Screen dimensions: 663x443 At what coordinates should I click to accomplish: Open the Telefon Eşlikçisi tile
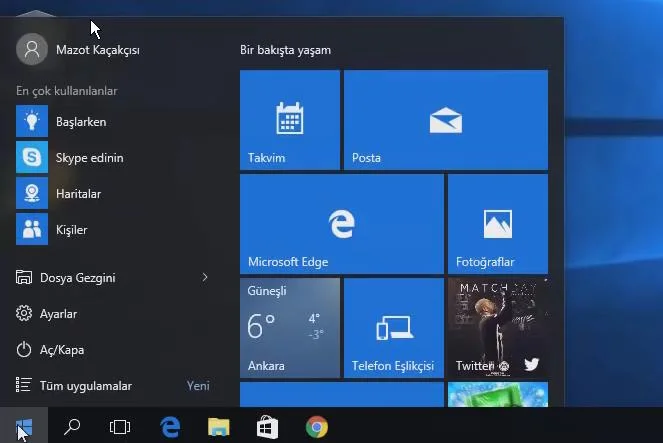coord(393,328)
